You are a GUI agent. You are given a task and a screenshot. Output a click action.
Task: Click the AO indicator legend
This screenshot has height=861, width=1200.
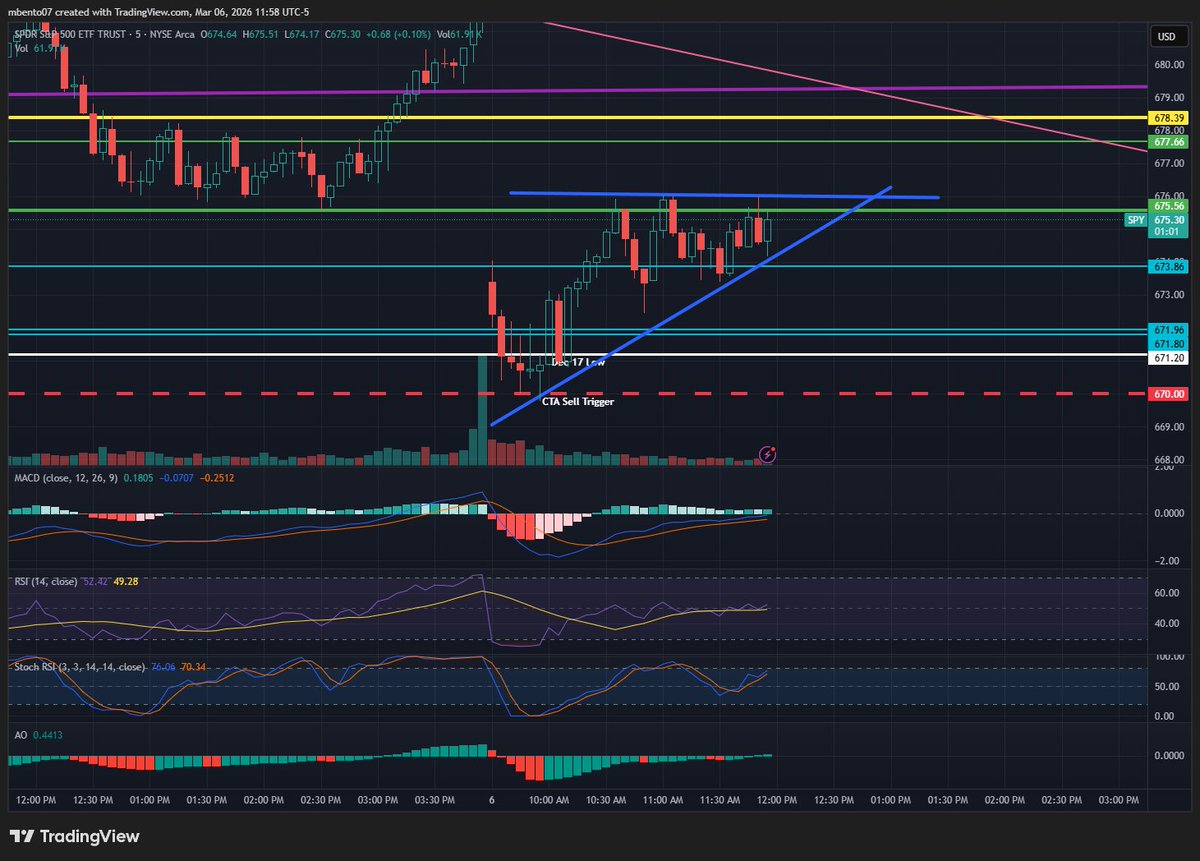(x=19, y=734)
